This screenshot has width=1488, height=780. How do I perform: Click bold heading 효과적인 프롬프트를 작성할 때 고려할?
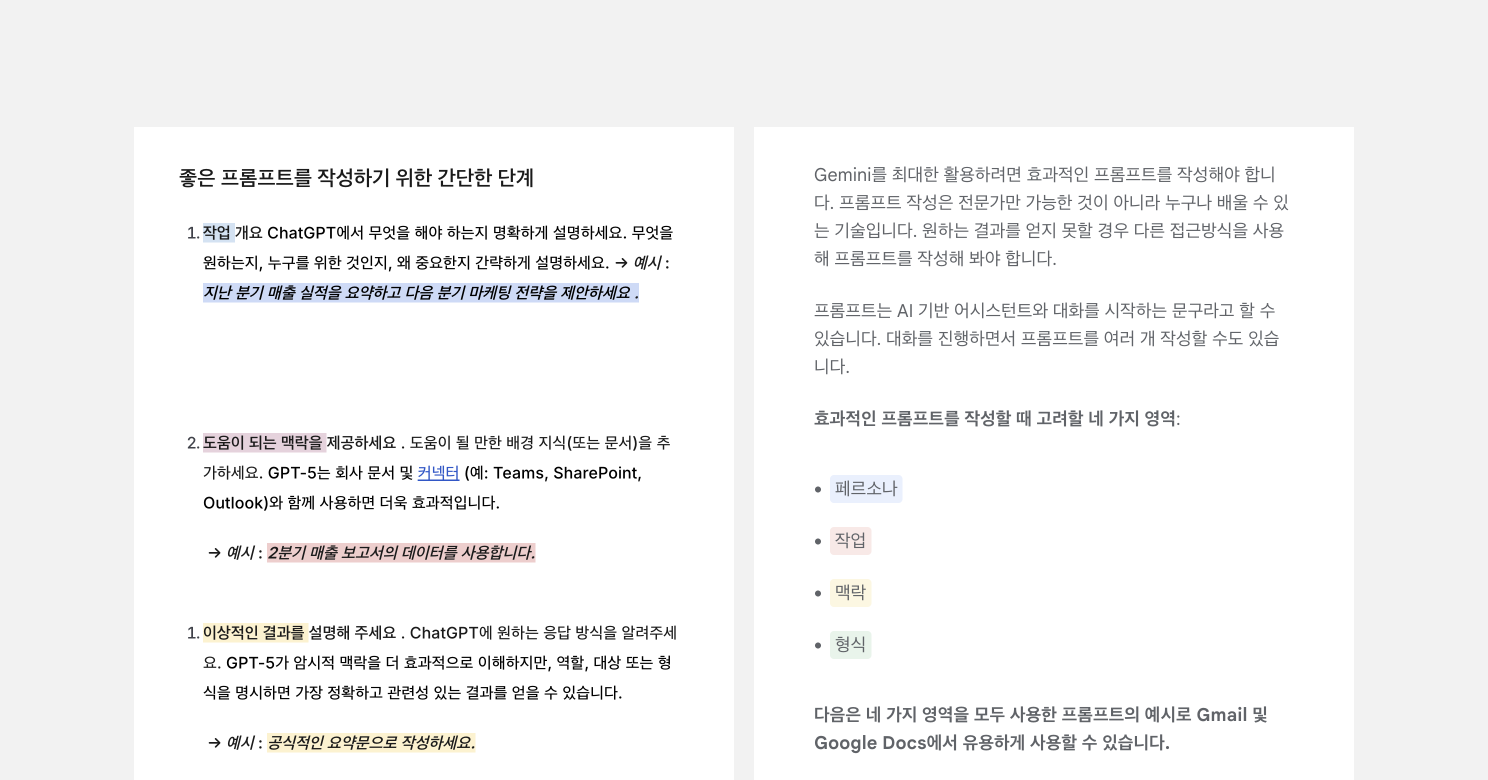[x=994, y=419]
